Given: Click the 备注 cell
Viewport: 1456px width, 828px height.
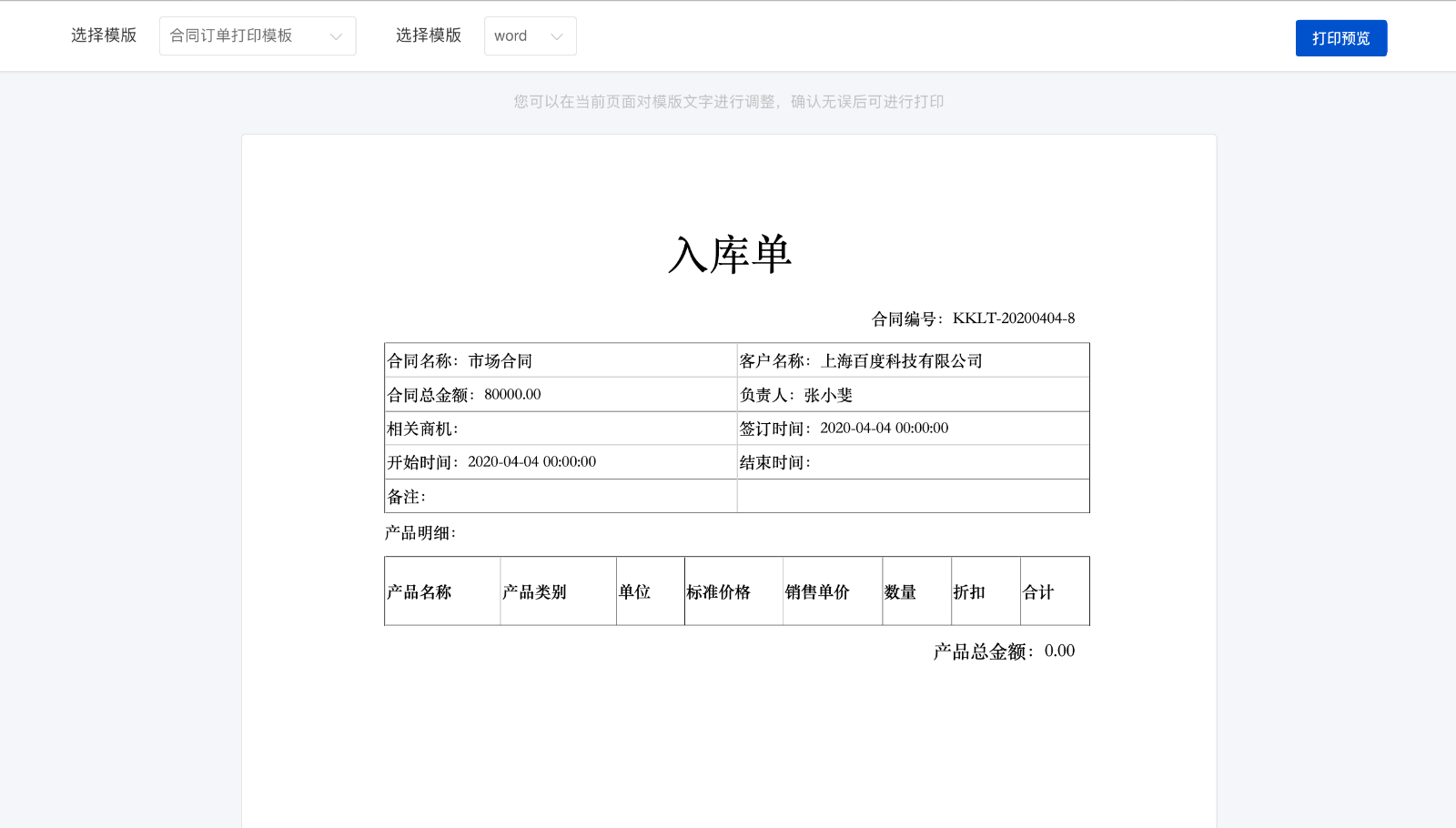Looking at the screenshot, I should 561,496.
